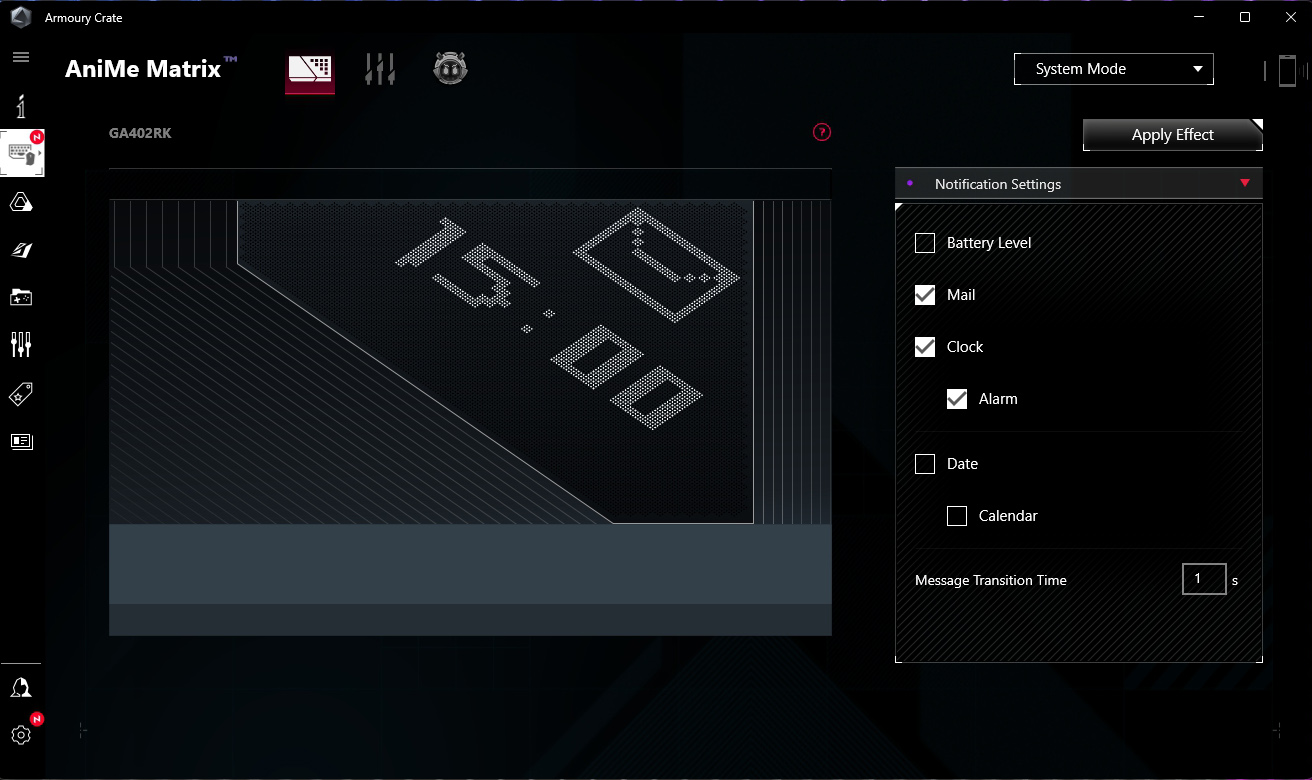The width and height of the screenshot is (1312, 780).
Task: Click the red help question mark icon
Action: 822,132
